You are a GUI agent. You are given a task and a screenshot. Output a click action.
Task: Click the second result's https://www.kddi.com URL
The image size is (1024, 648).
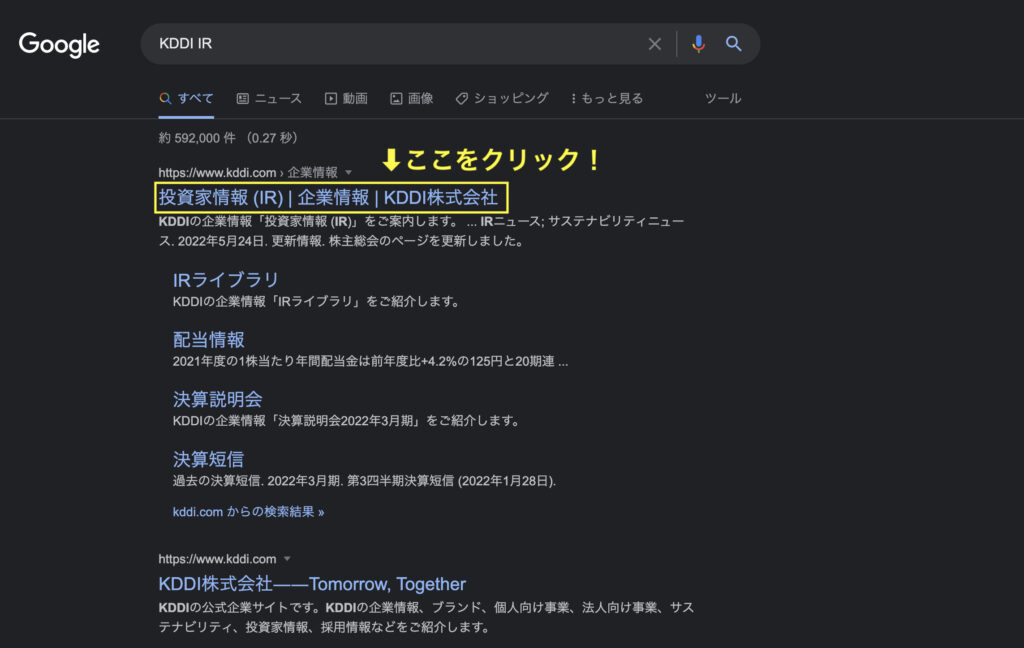(217, 559)
